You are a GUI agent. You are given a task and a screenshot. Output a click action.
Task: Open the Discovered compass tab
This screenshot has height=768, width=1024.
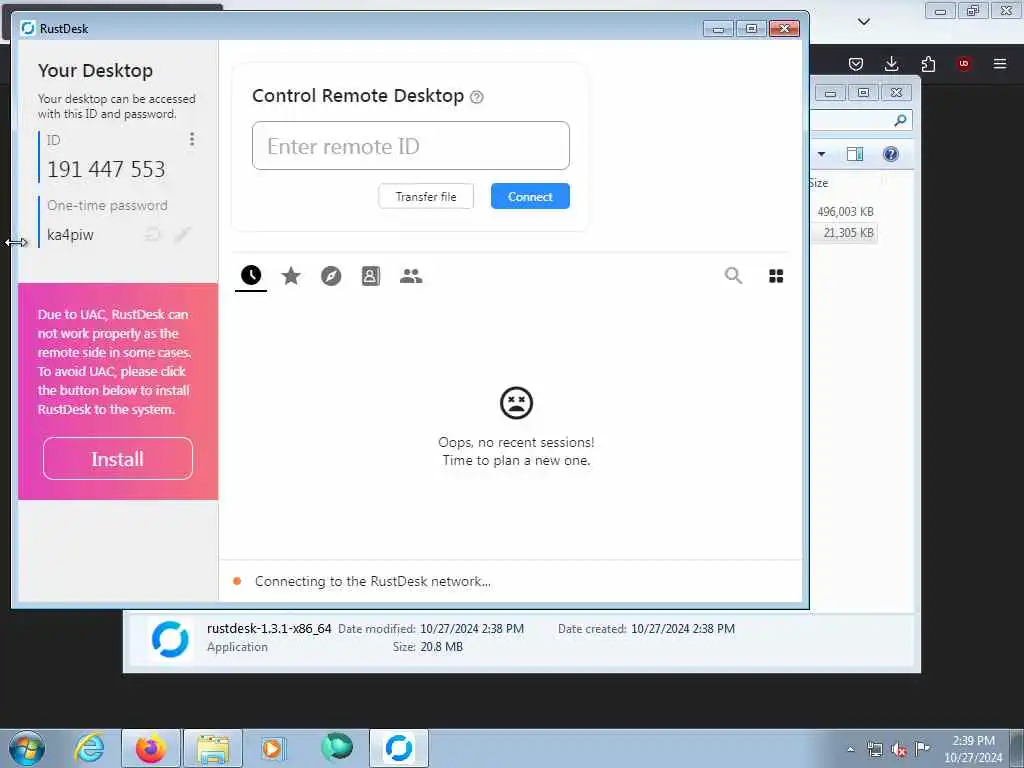tap(331, 276)
